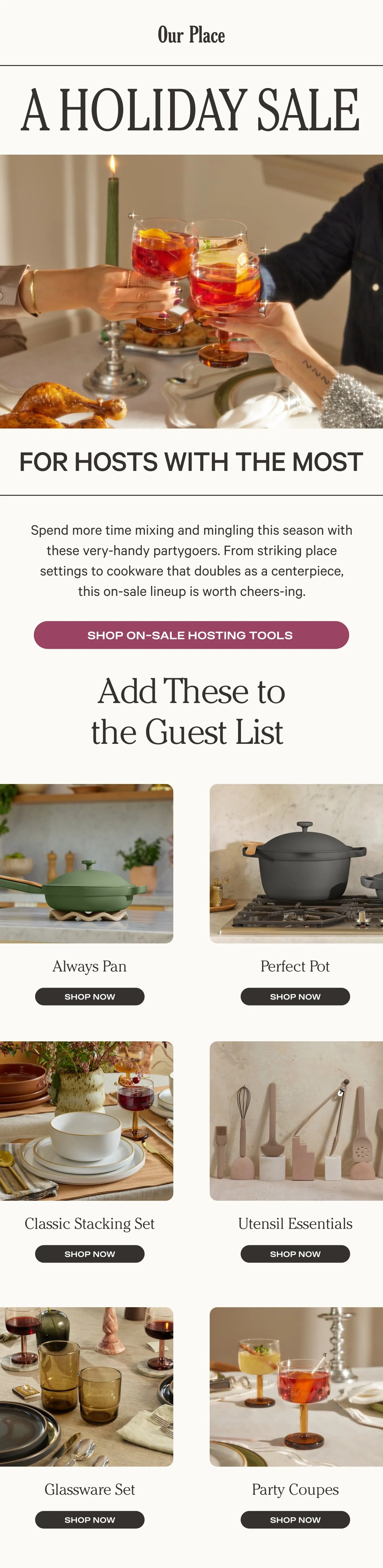
Task: Shop now for the Glassware Set
Action: (89, 1519)
